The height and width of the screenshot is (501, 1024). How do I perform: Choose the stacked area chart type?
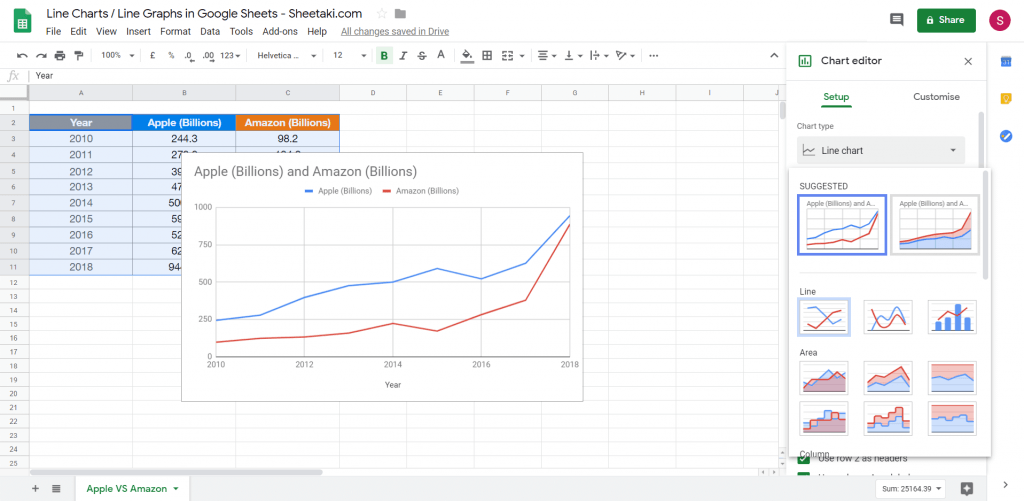click(888, 378)
